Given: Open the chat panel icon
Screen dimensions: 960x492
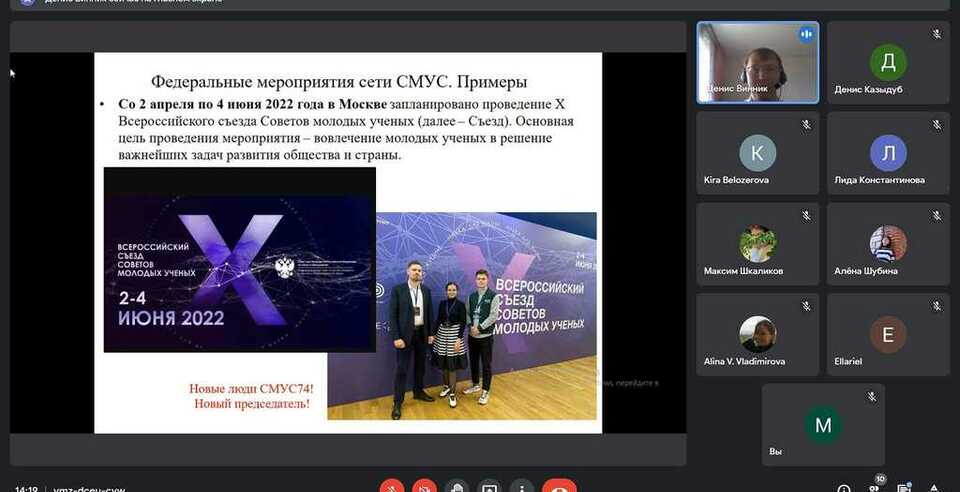Looking at the screenshot, I should 904,489.
